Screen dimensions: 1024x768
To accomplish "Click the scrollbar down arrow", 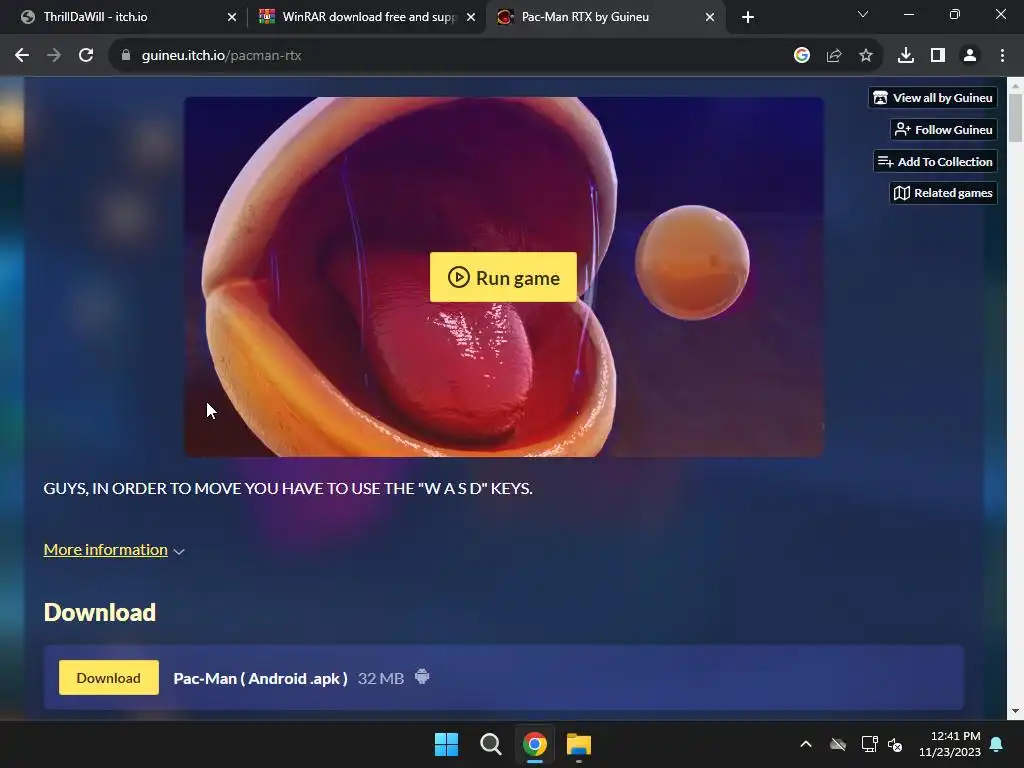I will tap(1016, 711).
